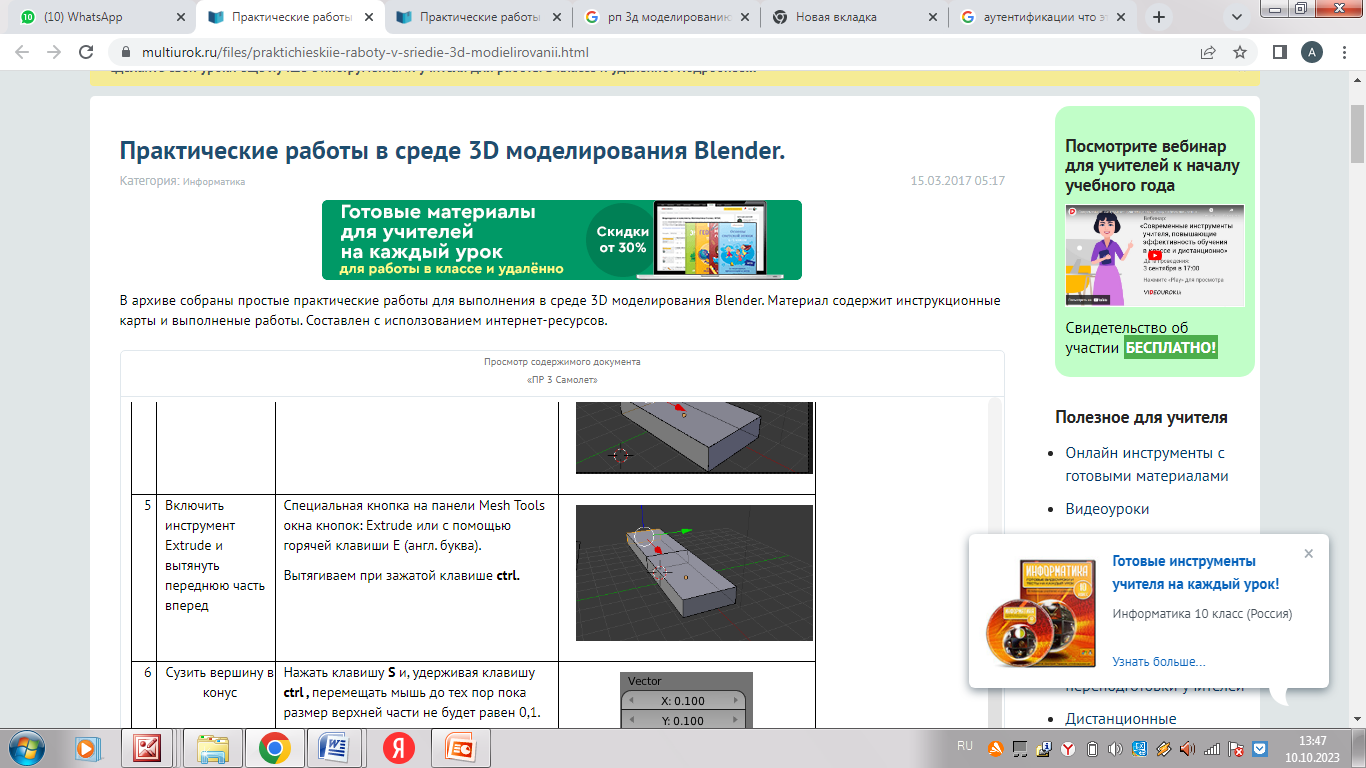Click the Extrude step Blender screenshot
The width and height of the screenshot is (1366, 768).
694,573
